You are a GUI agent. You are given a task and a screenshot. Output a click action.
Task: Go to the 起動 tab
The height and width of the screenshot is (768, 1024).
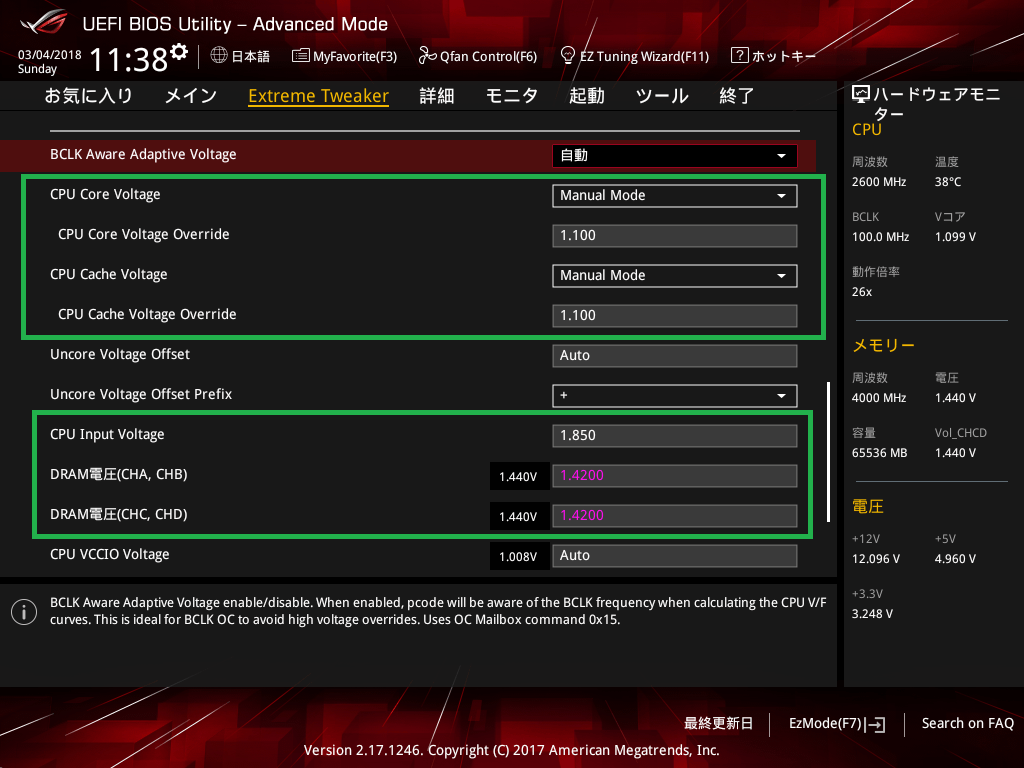[x=586, y=96]
